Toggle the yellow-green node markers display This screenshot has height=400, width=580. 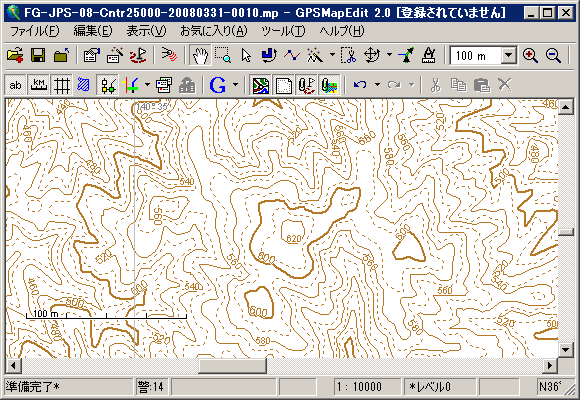[x=107, y=85]
